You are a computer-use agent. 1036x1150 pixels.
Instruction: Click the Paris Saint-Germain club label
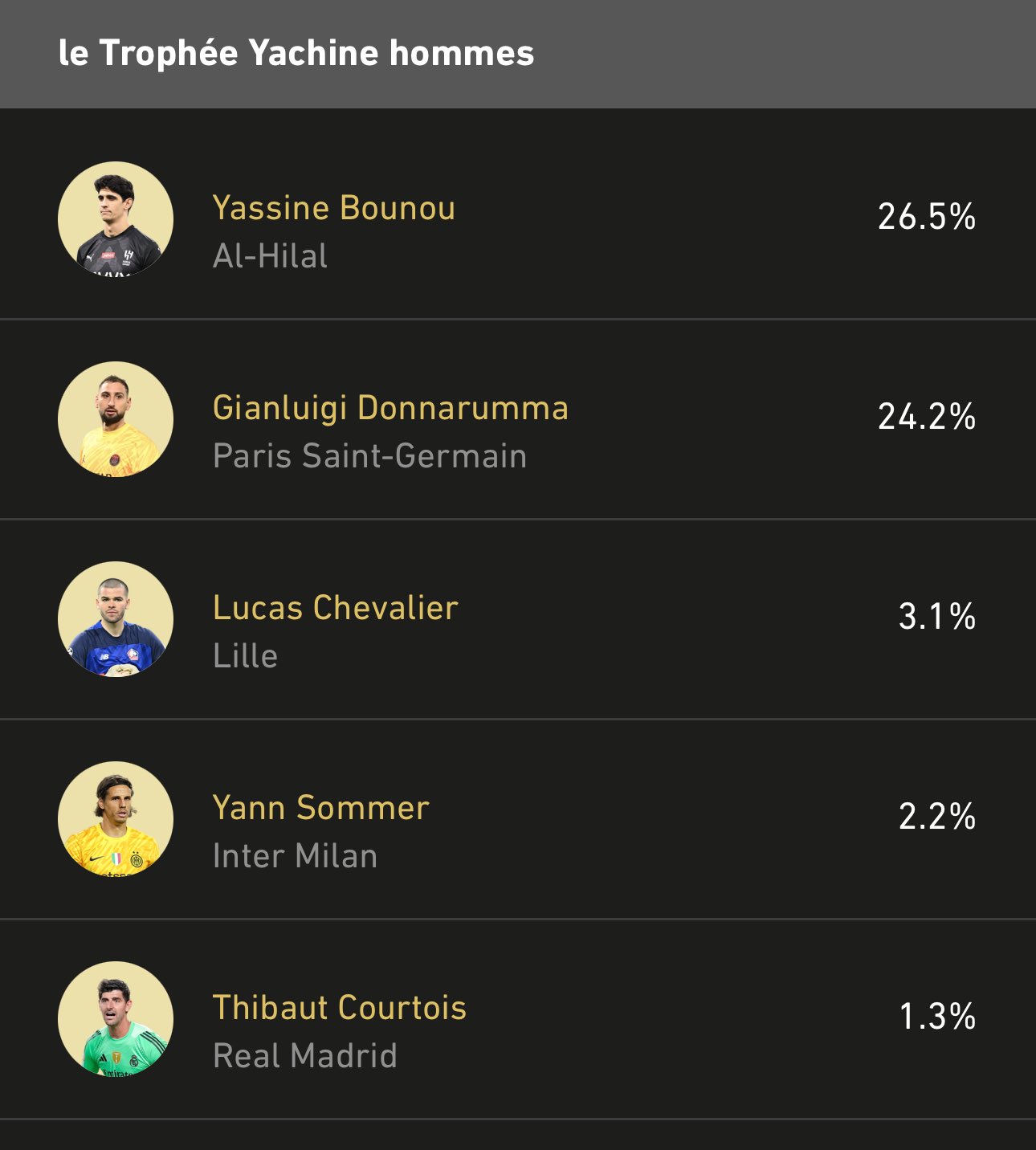click(x=370, y=456)
